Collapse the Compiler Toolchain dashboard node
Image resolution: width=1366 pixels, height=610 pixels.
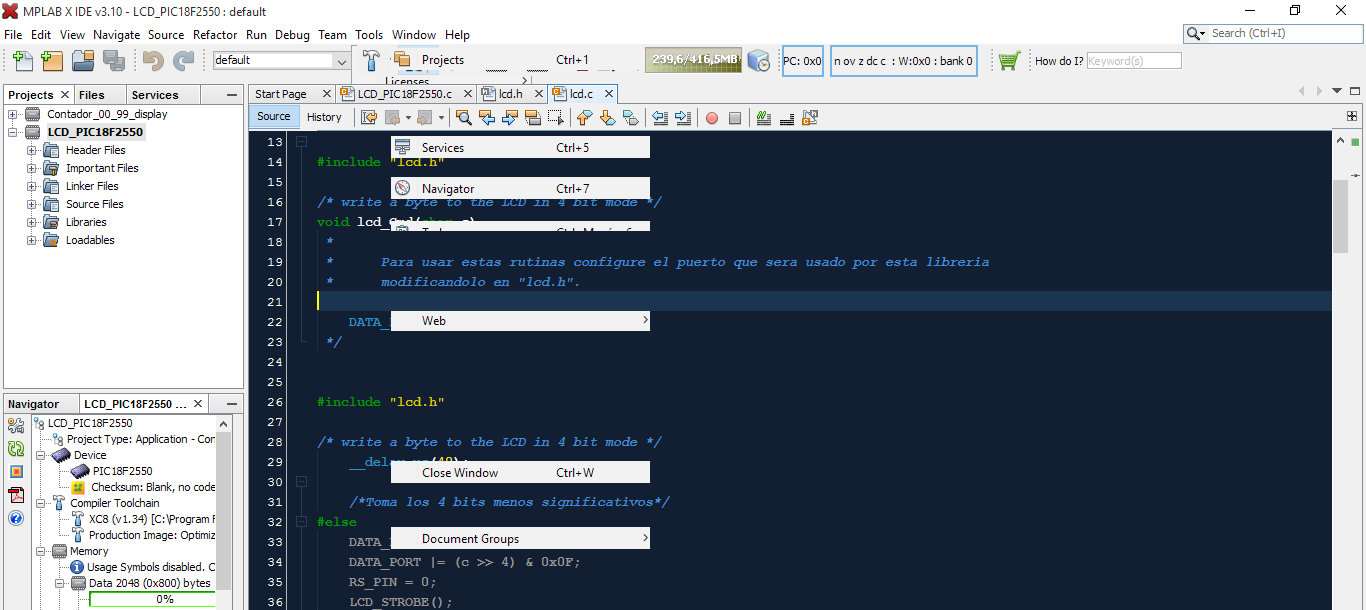[41, 503]
